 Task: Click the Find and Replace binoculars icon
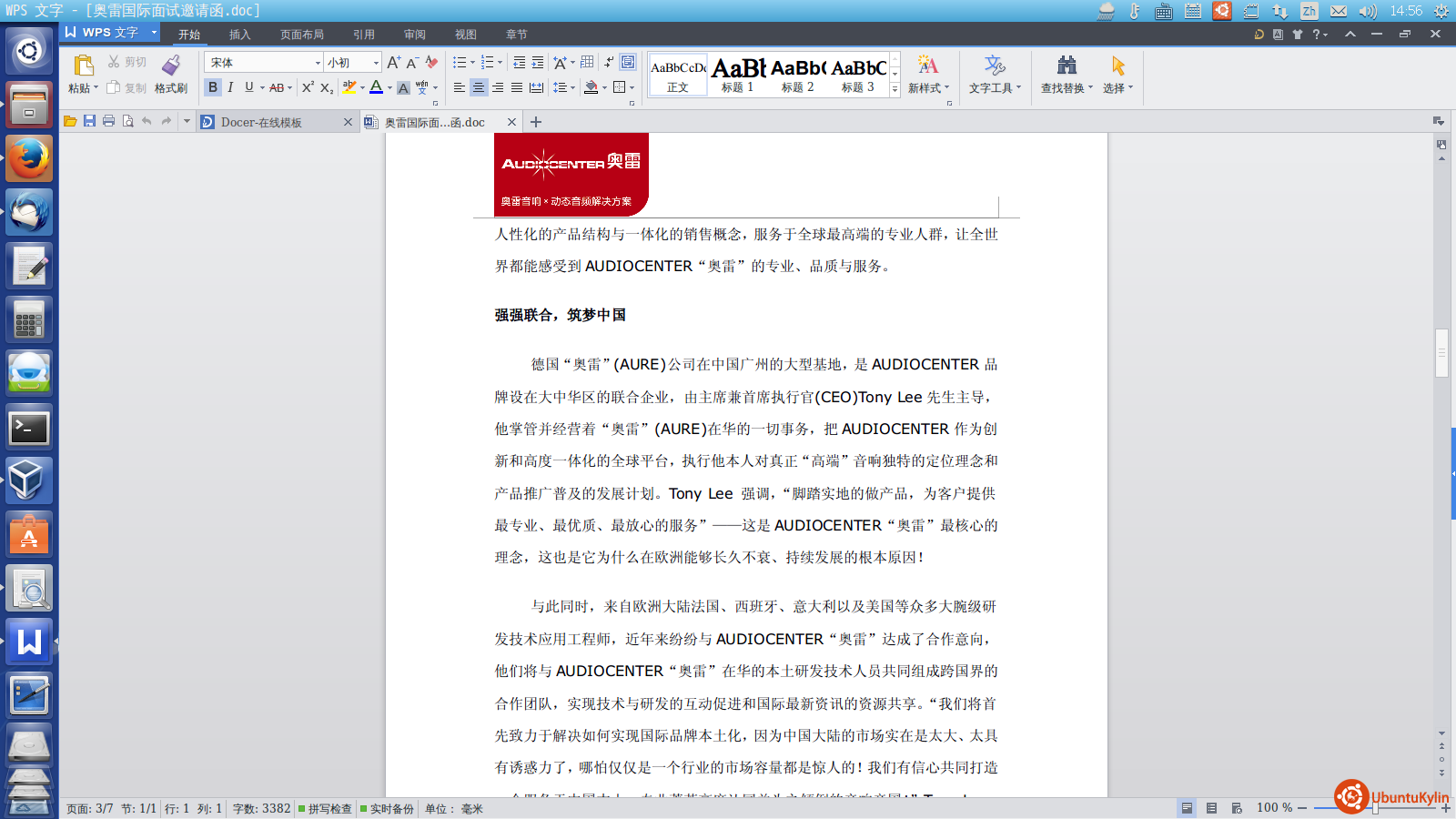1067,66
